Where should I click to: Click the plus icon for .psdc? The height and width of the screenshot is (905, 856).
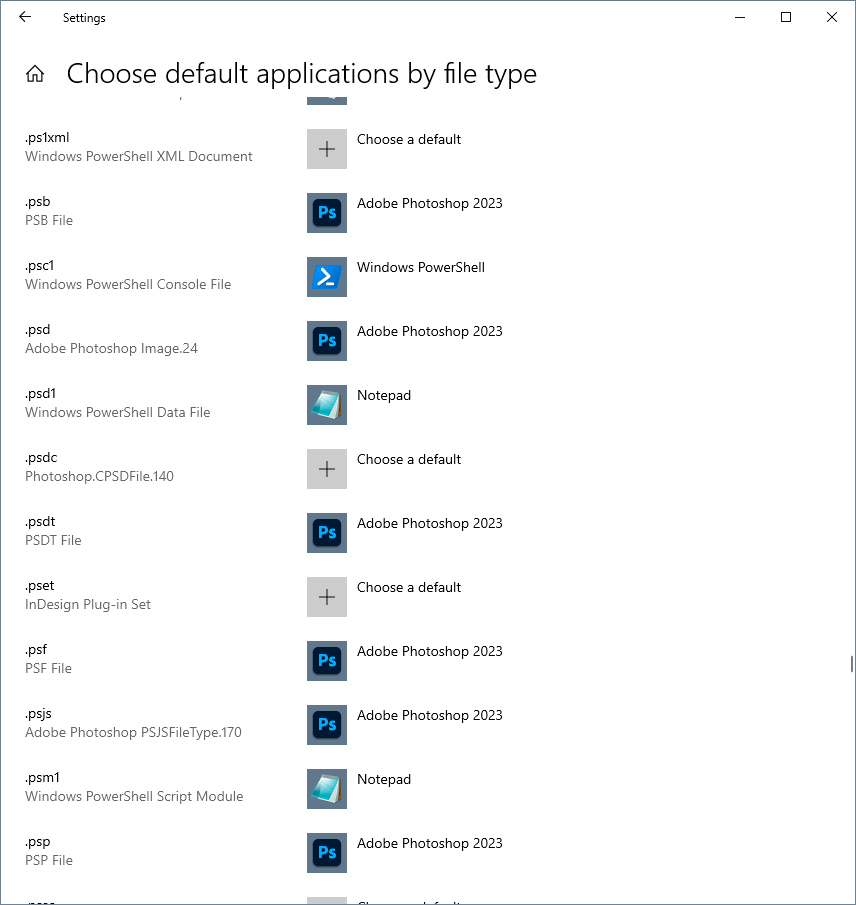tap(327, 469)
